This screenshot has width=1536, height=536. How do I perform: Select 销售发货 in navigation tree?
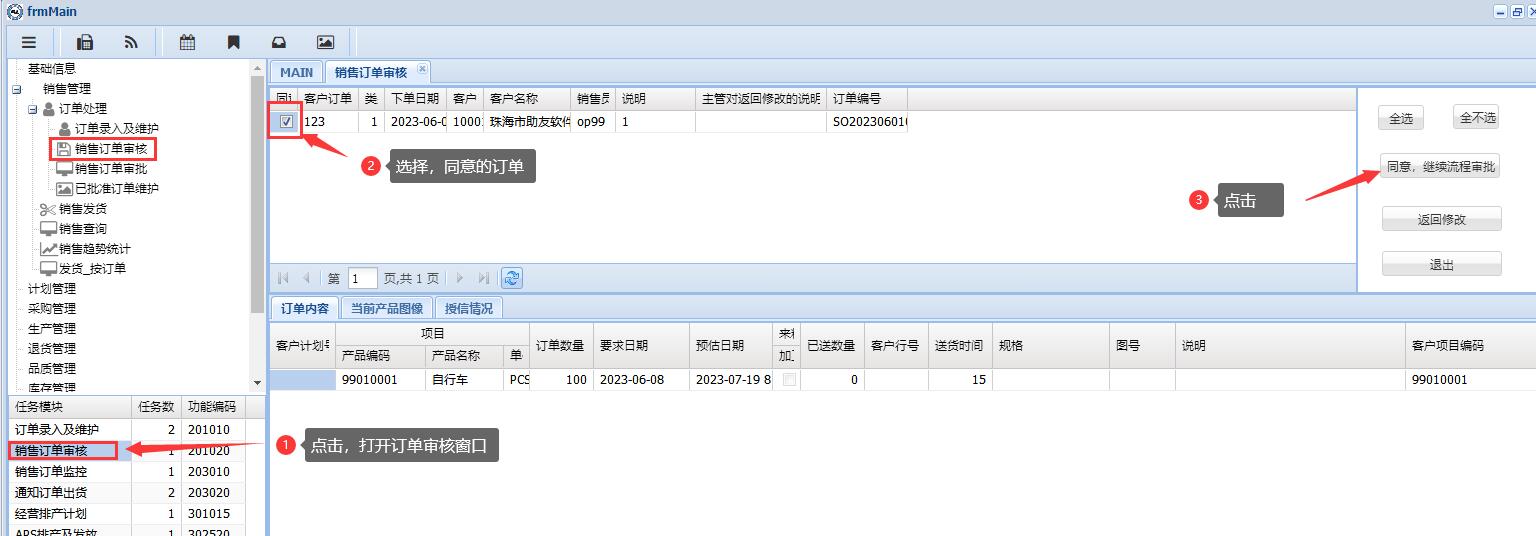click(83, 209)
